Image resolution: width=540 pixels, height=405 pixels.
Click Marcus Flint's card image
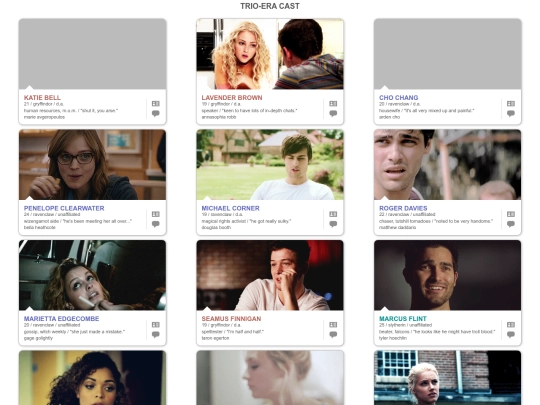click(x=447, y=275)
